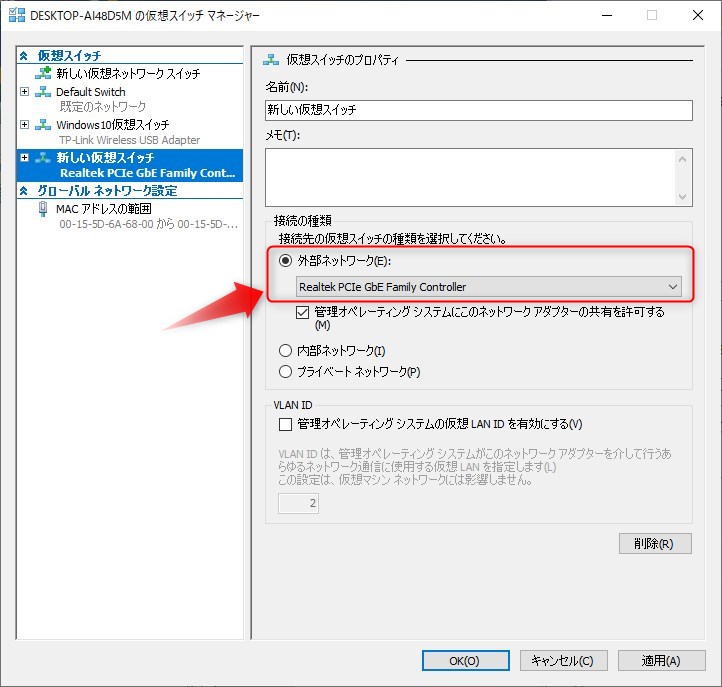
Task: Click the Realtek PCIe GbE Family Cont... row text
Action: click(147, 173)
